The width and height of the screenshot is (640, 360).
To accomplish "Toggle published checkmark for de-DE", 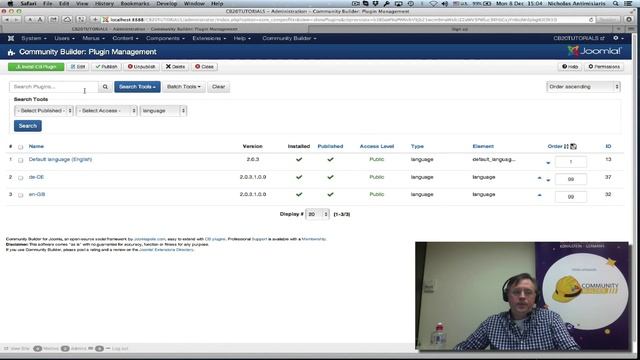I will coord(330,177).
